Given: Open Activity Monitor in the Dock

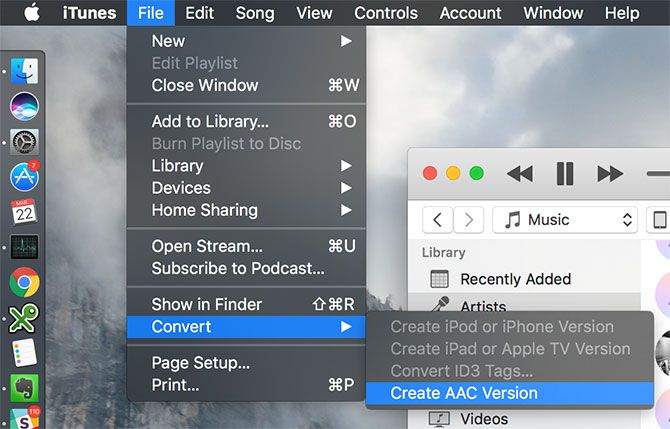Looking at the screenshot, I should pyautogui.click(x=24, y=247).
